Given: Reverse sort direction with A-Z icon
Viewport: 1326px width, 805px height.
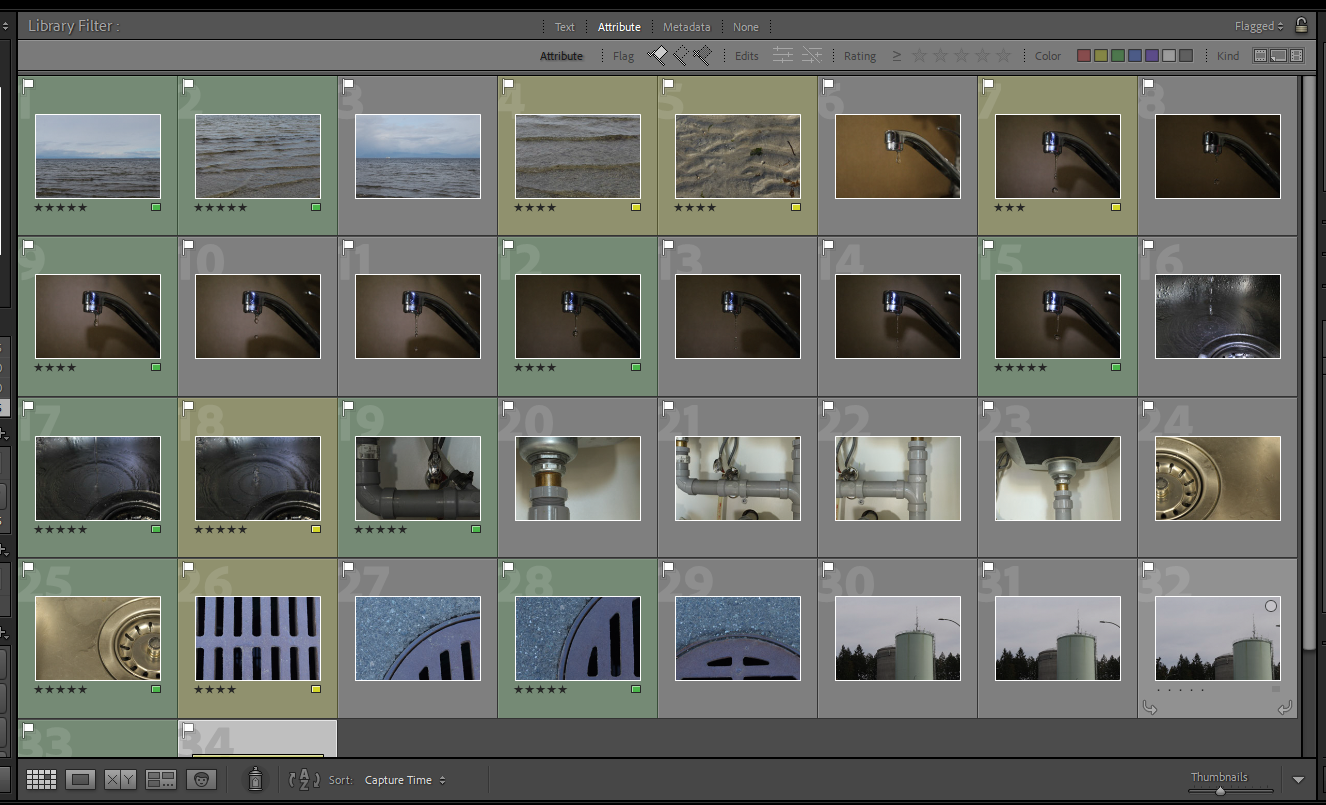Looking at the screenshot, I should coord(303,780).
